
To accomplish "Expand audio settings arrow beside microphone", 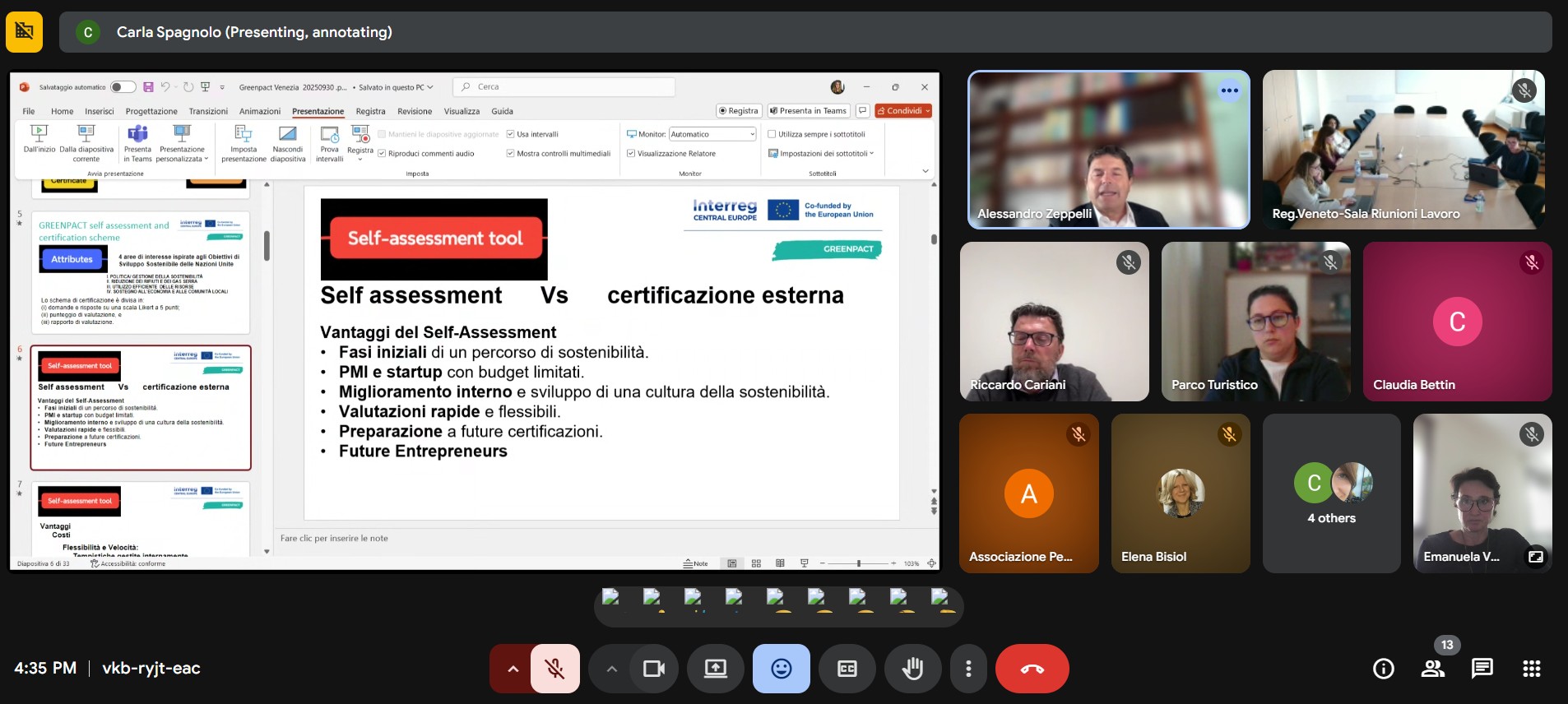I will [x=513, y=669].
